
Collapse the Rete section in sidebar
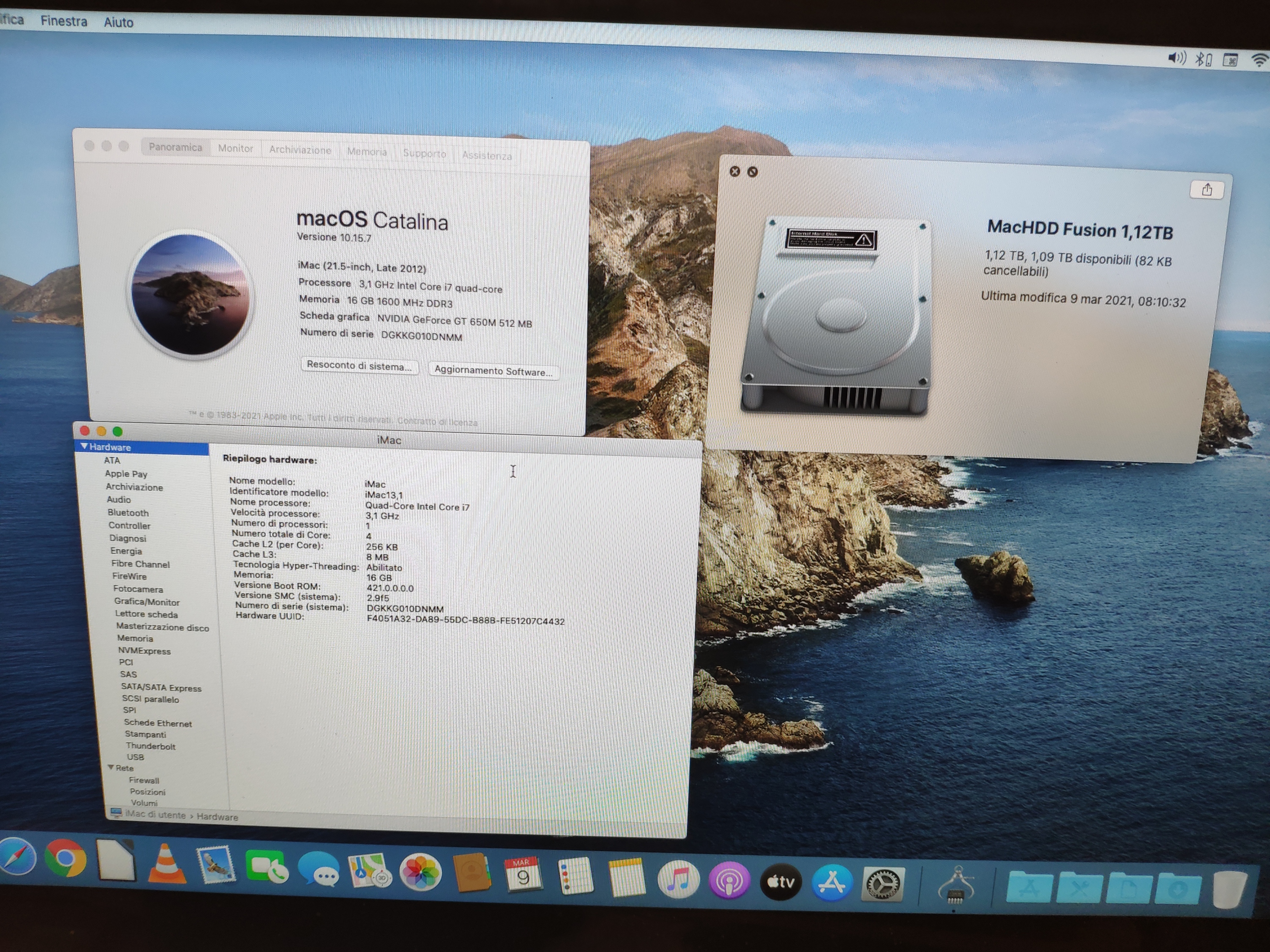coord(111,767)
